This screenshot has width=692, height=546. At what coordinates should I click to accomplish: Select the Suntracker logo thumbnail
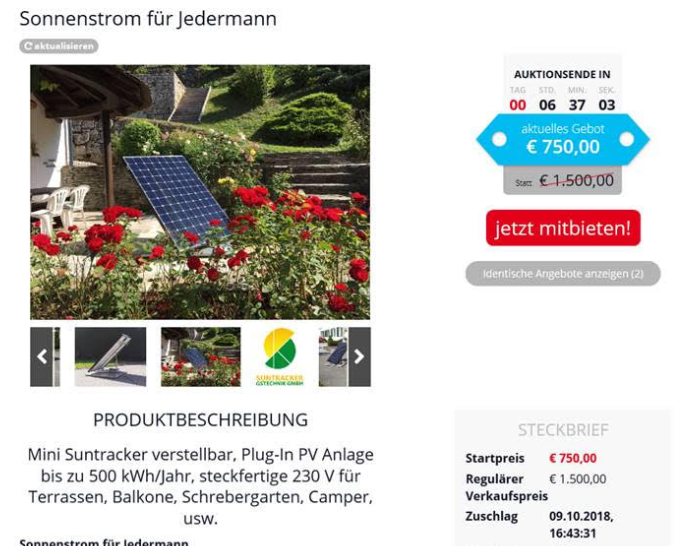(280, 357)
